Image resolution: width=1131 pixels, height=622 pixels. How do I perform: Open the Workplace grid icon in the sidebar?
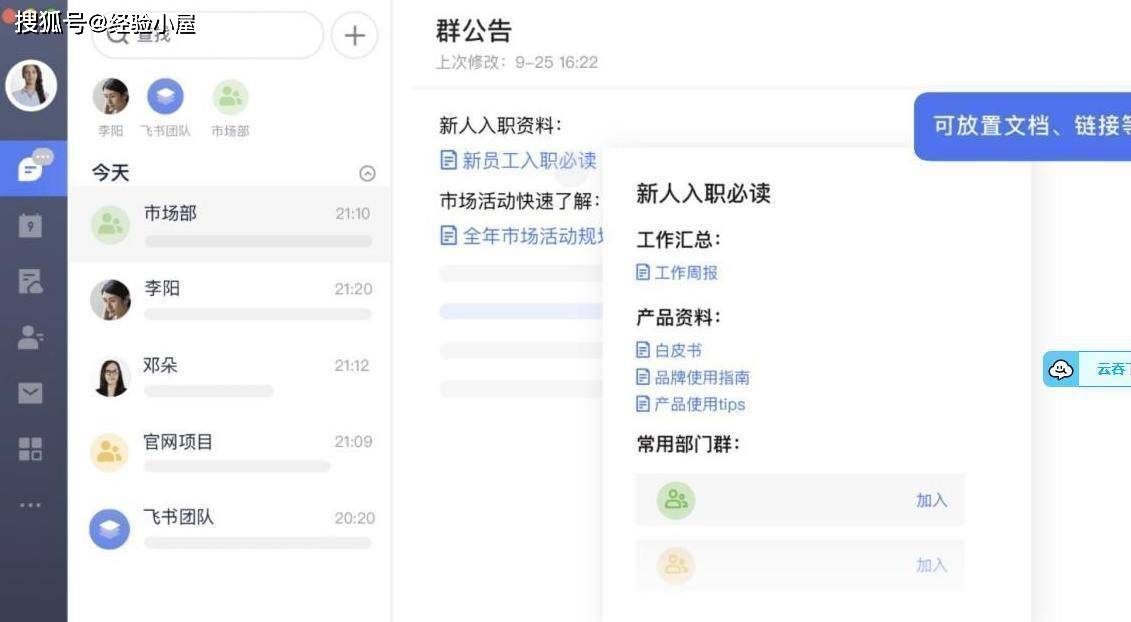pyautogui.click(x=31, y=449)
